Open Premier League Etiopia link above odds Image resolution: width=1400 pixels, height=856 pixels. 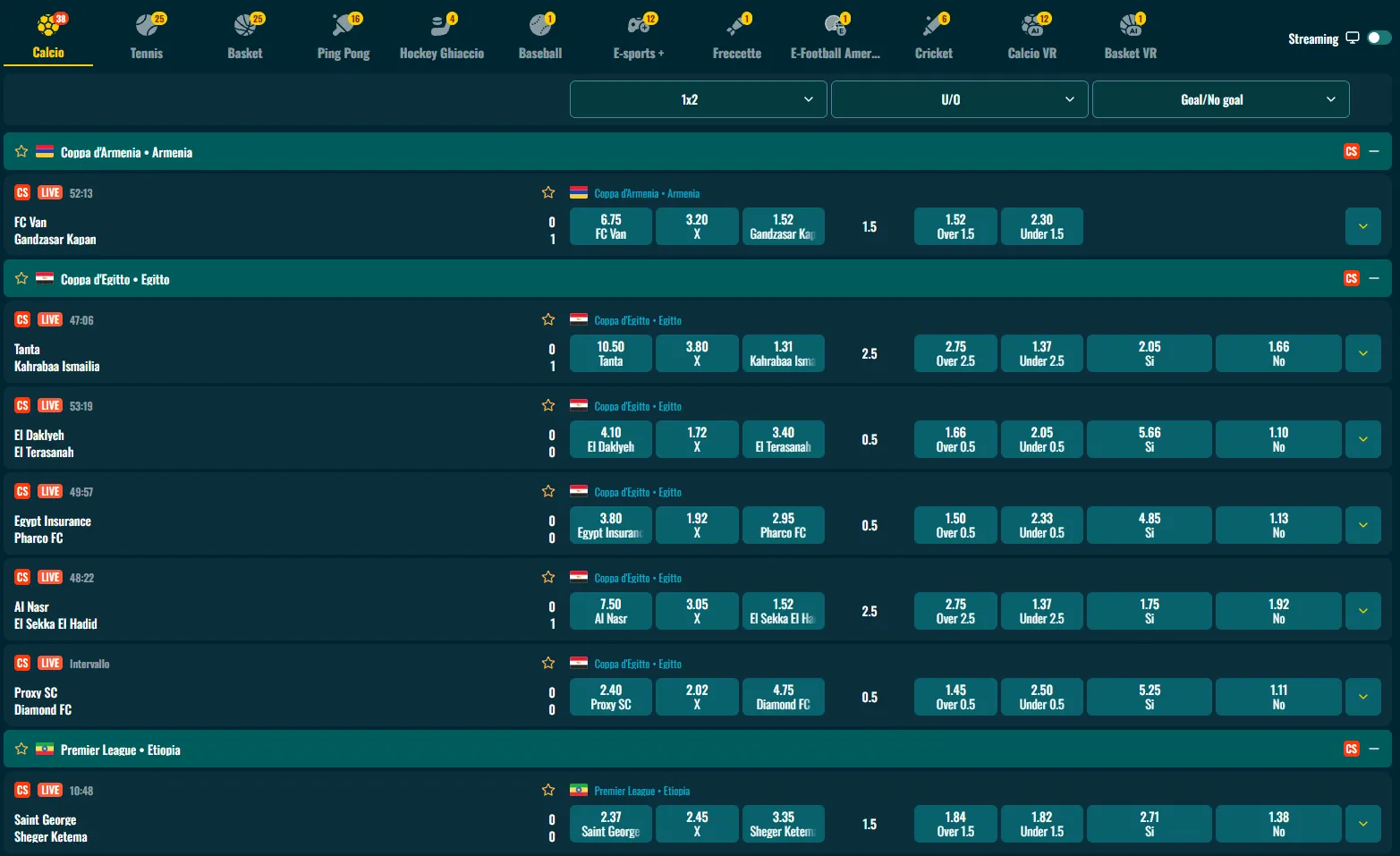tap(642, 791)
